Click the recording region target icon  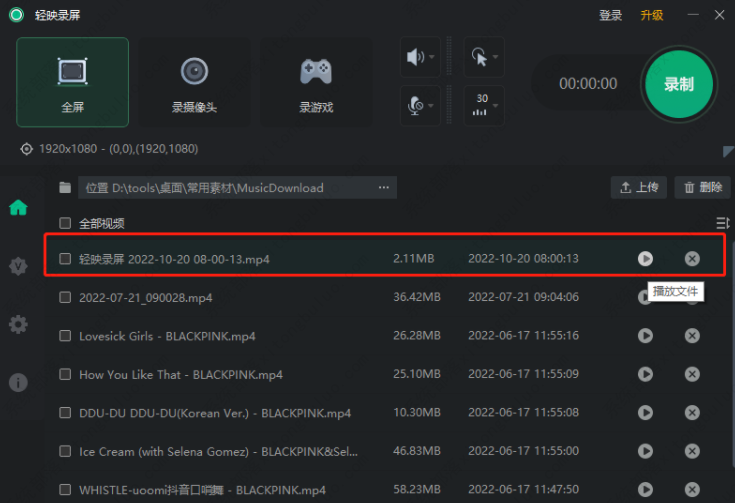coord(26,149)
